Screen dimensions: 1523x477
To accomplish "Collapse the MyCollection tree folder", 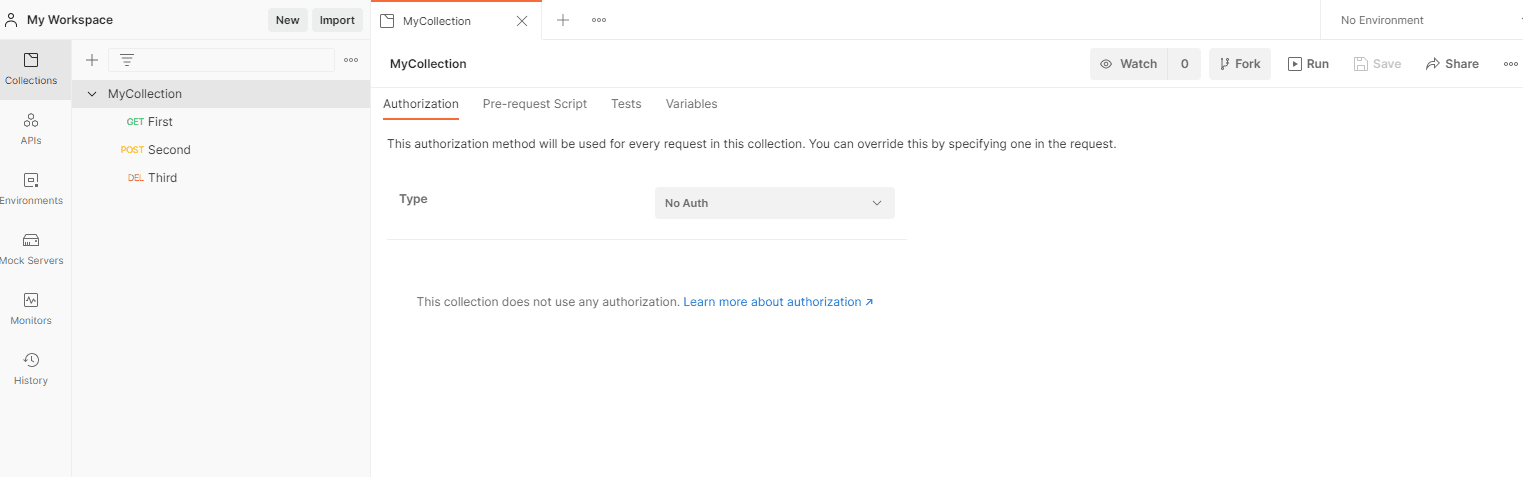I will [92, 94].
